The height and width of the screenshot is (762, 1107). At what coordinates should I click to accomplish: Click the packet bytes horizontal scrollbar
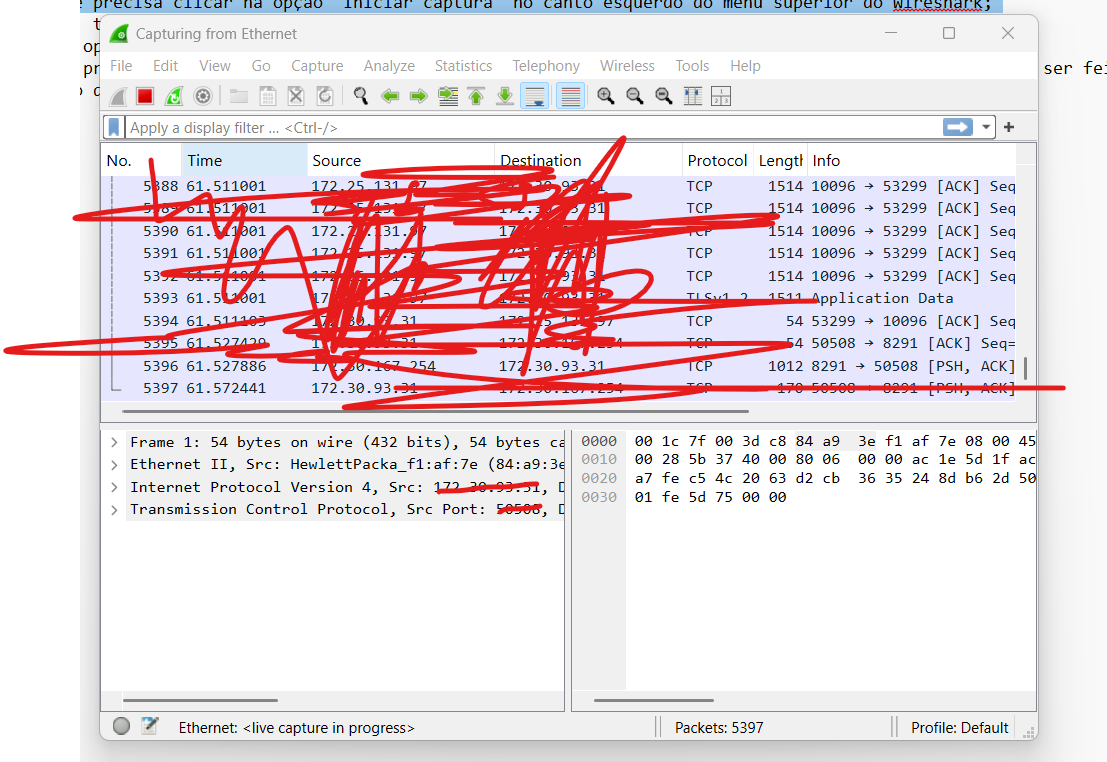click(654, 701)
